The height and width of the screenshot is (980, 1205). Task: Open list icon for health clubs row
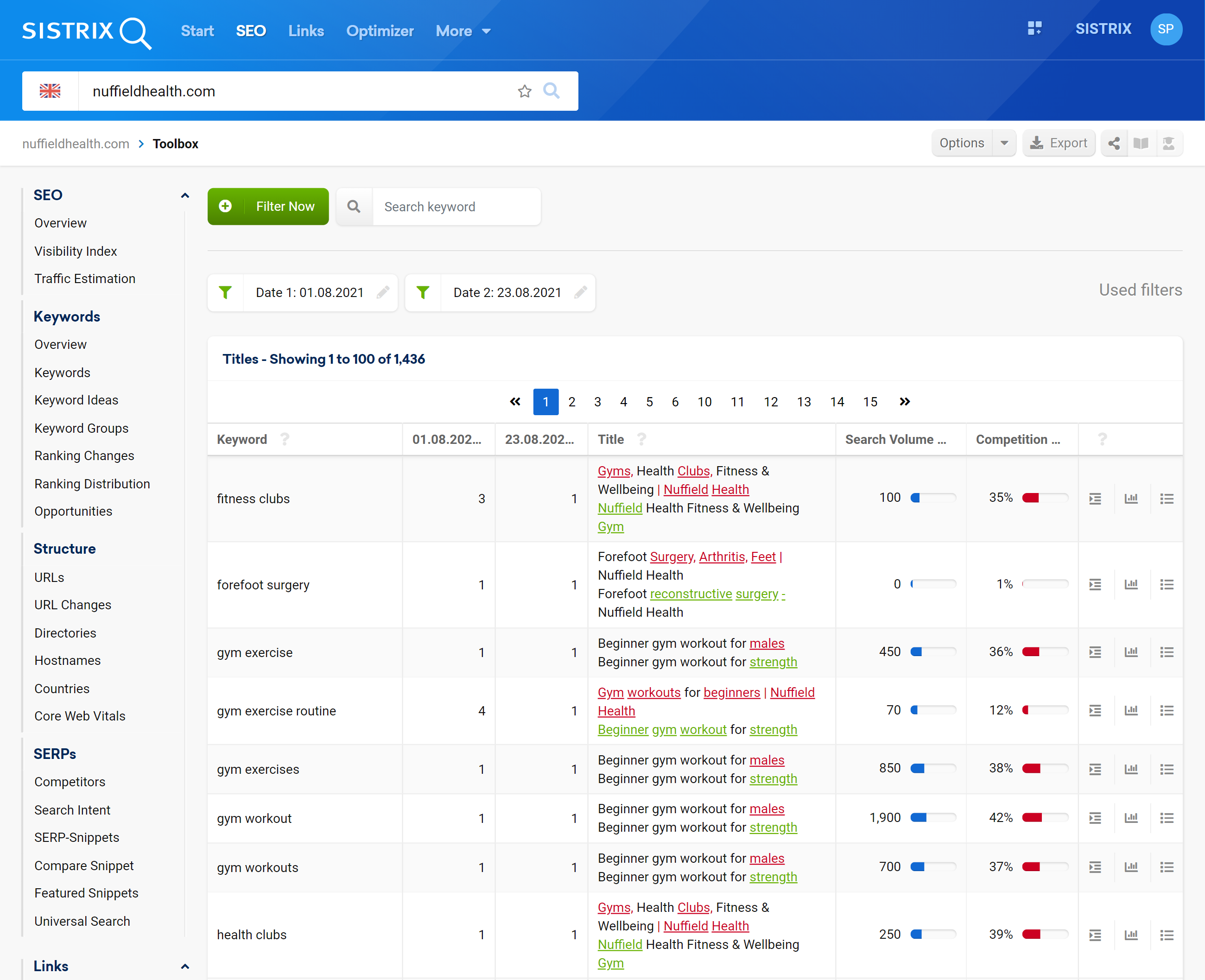tap(1167, 935)
